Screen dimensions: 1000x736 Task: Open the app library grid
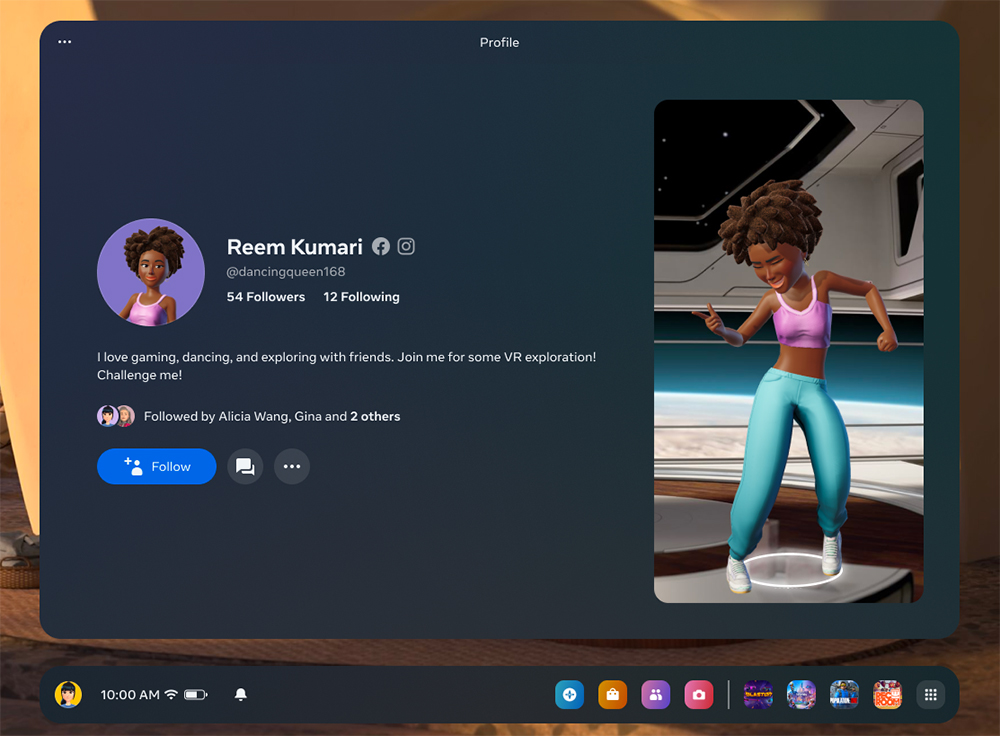[930, 694]
